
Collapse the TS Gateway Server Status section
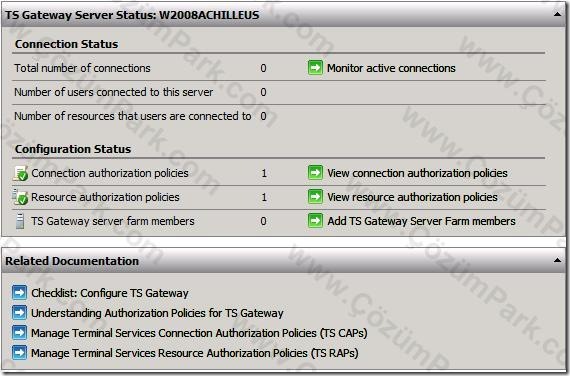coord(557,15)
